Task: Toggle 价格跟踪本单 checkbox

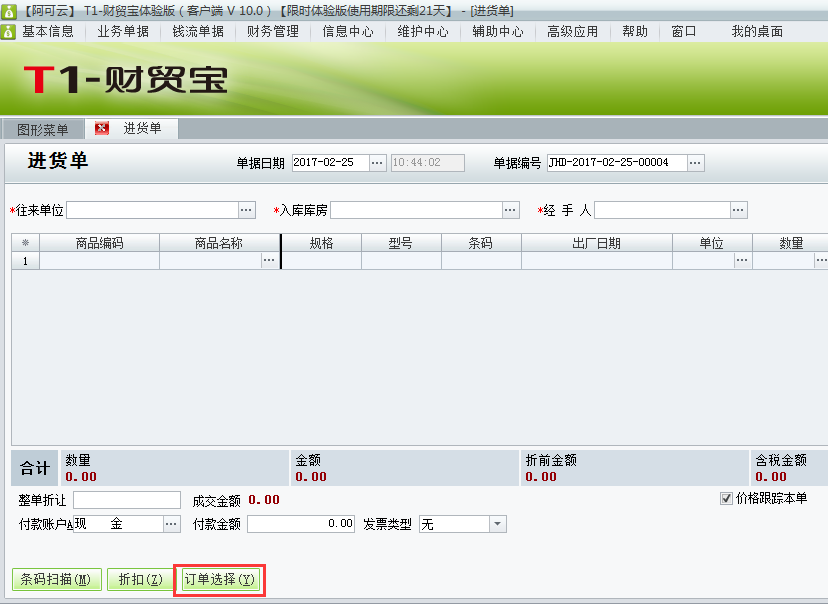Action: coord(726,498)
